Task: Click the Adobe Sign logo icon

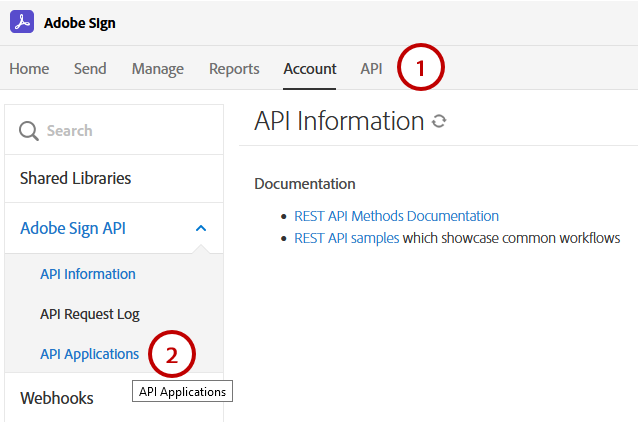Action: pyautogui.click(x=21, y=22)
